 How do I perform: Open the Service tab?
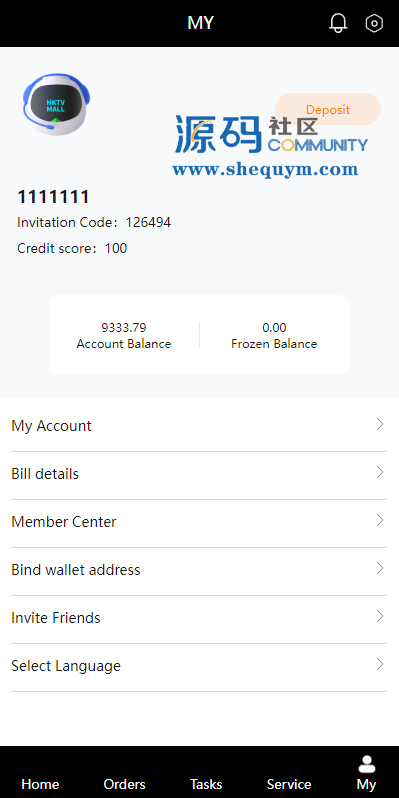tap(289, 784)
